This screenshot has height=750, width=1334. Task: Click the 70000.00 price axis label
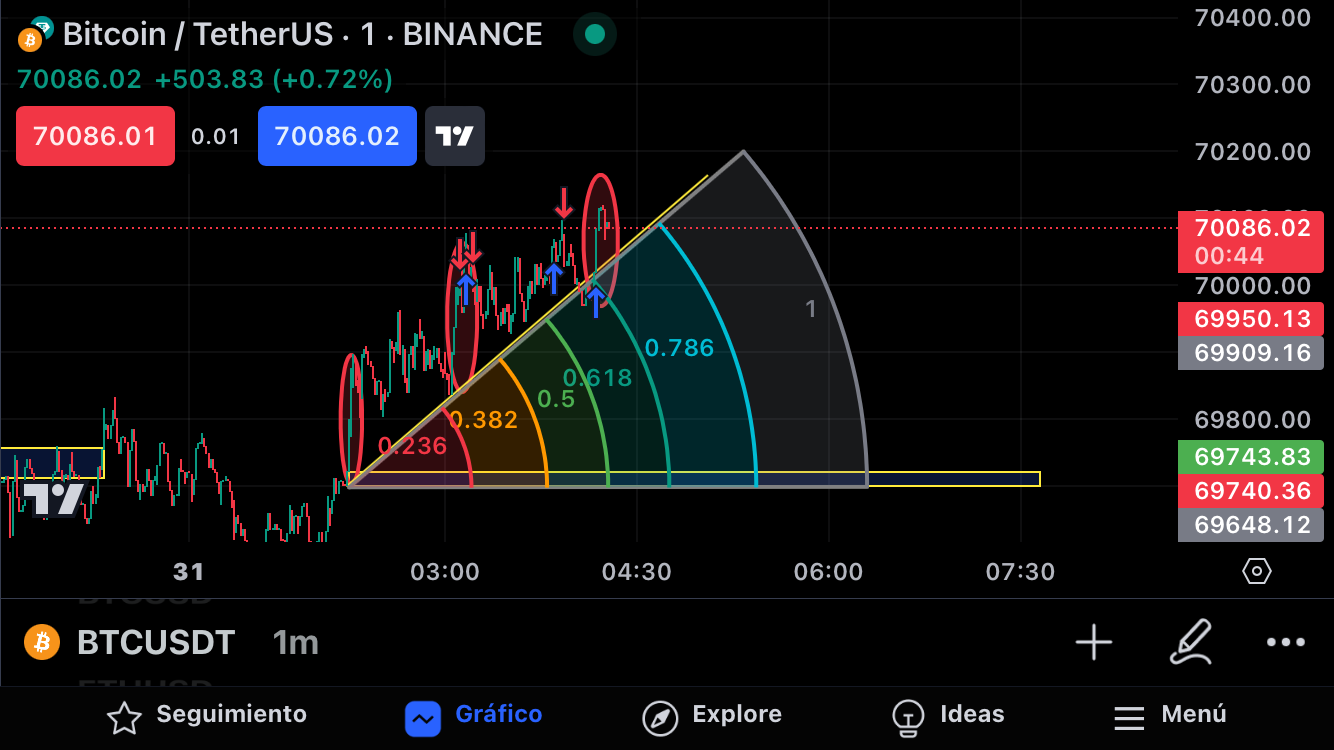pyautogui.click(x=1252, y=285)
